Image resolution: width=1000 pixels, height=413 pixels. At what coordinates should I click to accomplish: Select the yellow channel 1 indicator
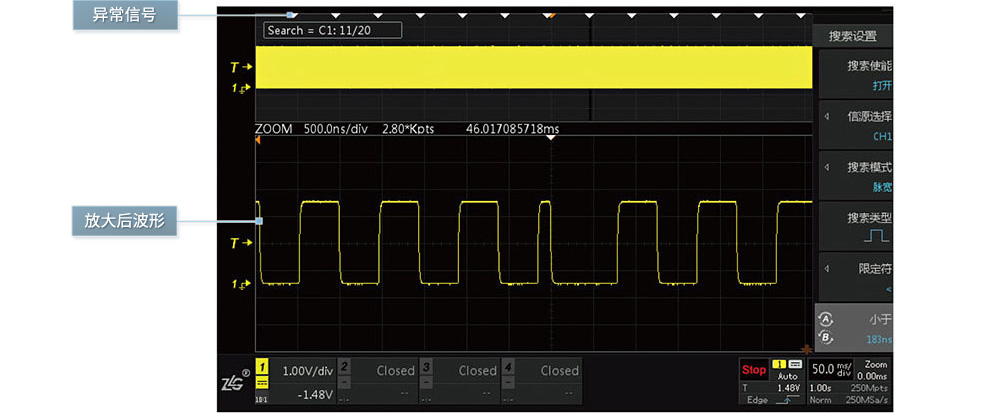coord(263,370)
